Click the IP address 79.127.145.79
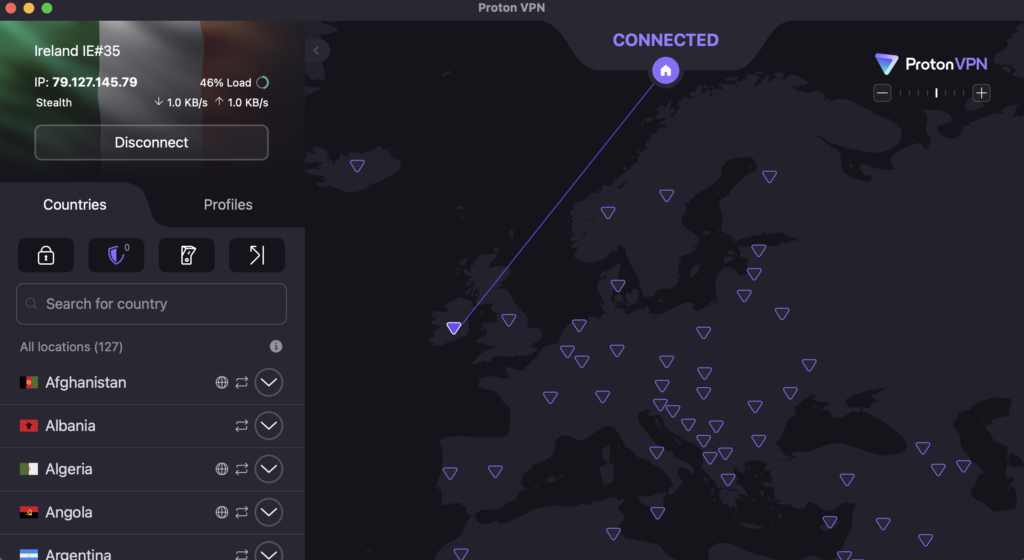Viewport: 1024px width, 560px height. [x=95, y=82]
